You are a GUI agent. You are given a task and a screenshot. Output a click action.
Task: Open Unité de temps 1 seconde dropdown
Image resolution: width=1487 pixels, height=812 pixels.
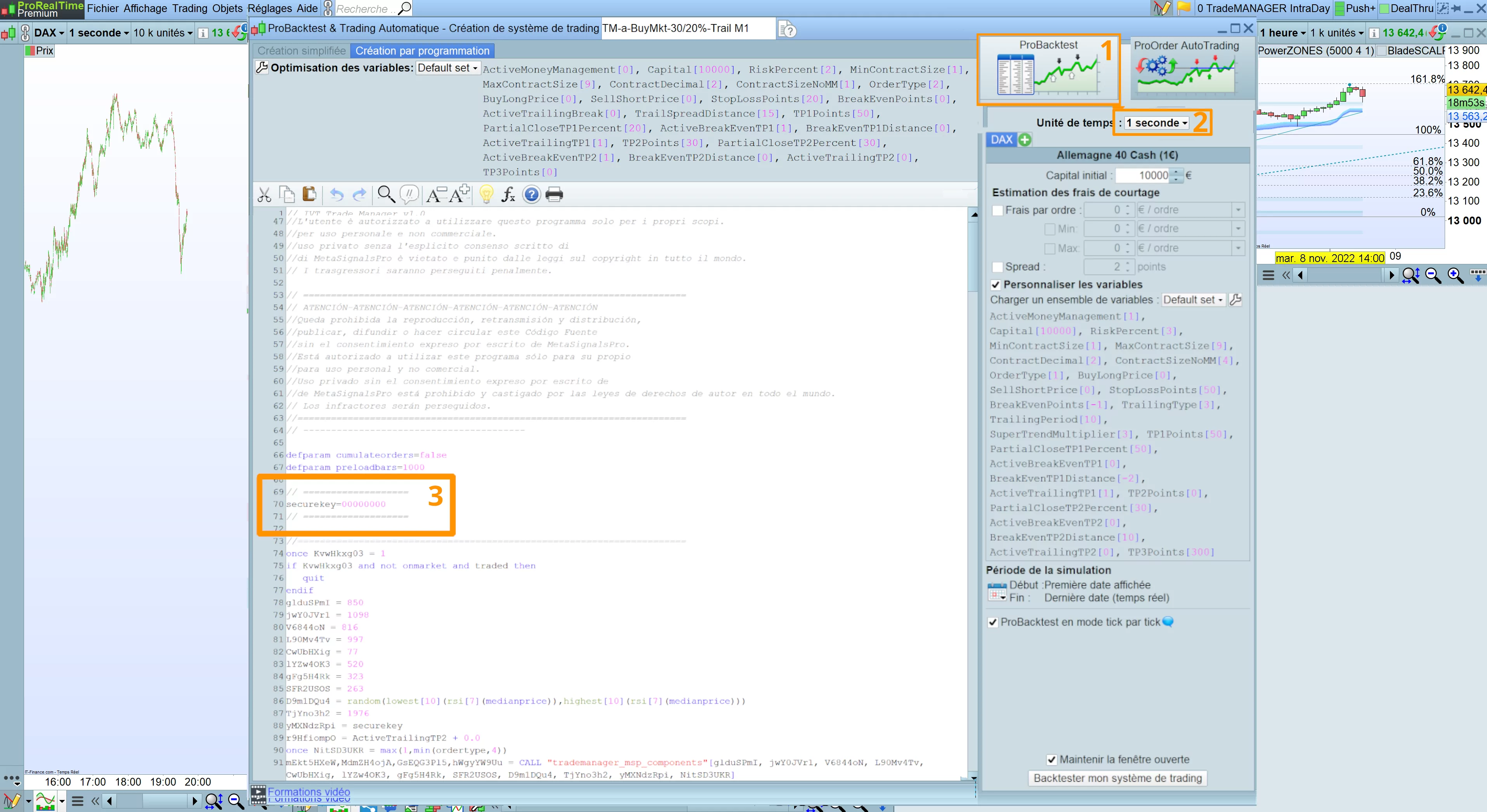coord(1157,123)
